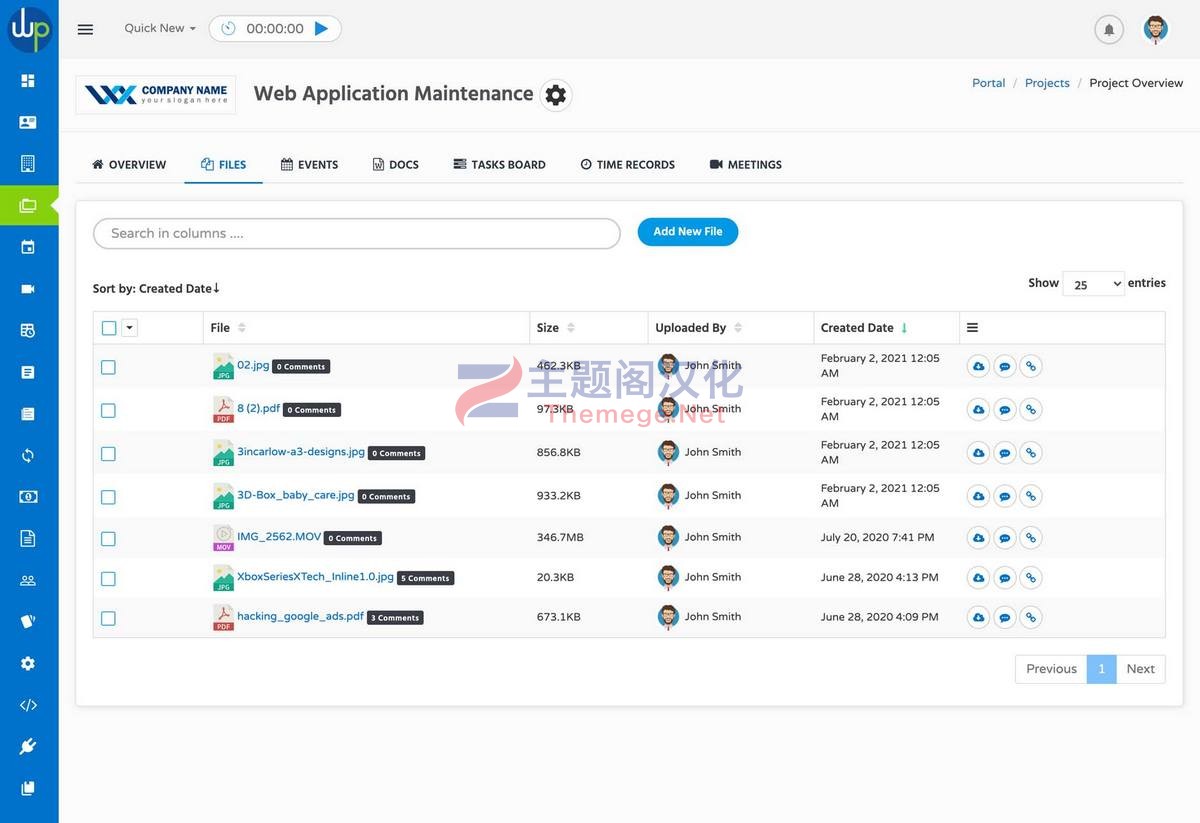
Task: Check the 3D-Box_baby_care.jpg row checkbox
Action: coord(108,497)
